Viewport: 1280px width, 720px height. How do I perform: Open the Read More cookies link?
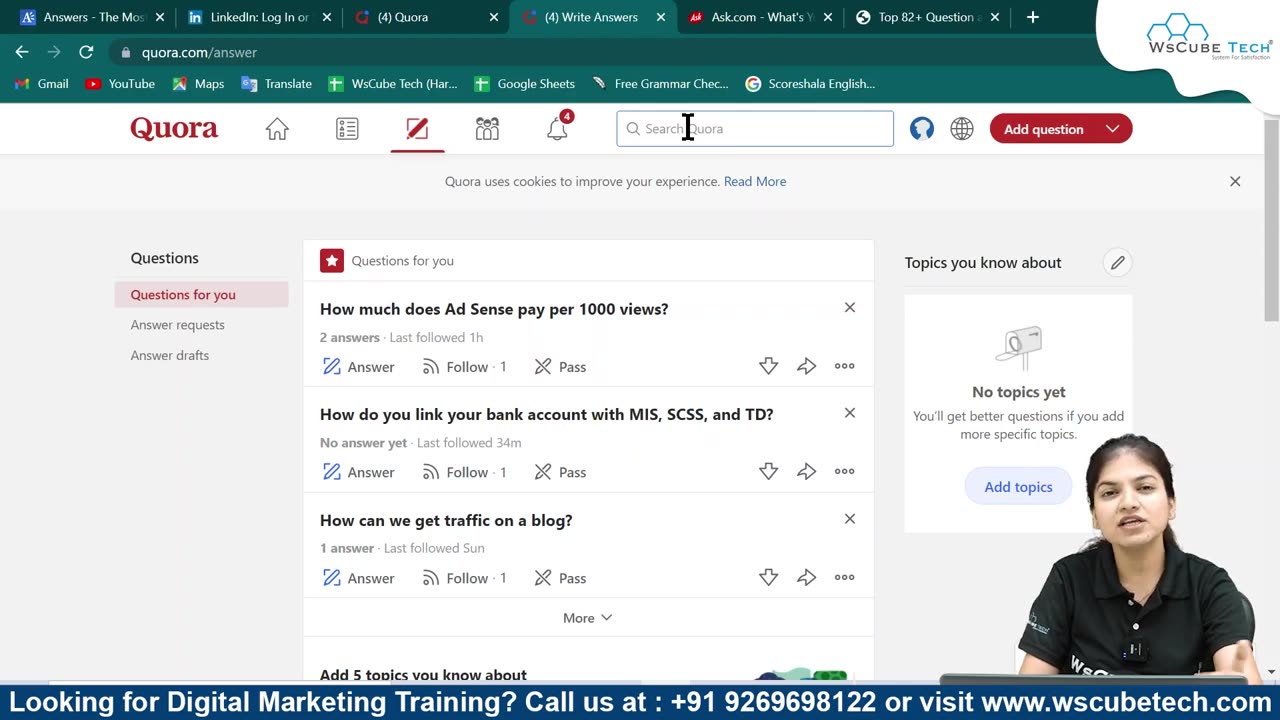(x=755, y=181)
